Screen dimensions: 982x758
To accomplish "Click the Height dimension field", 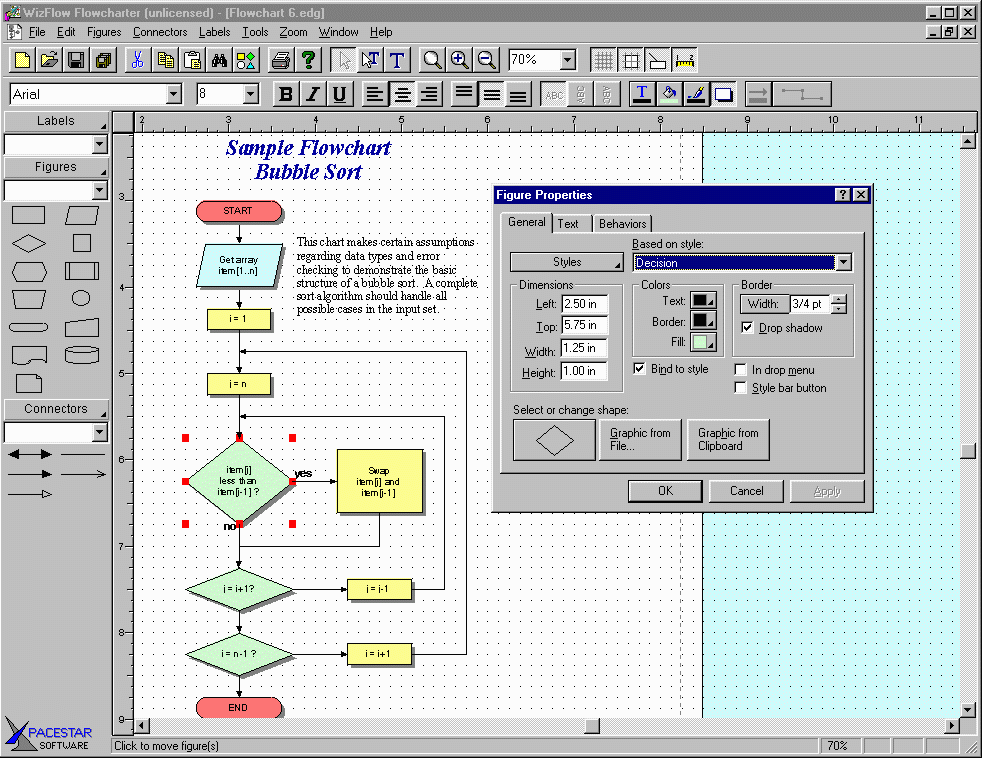I will coord(584,371).
